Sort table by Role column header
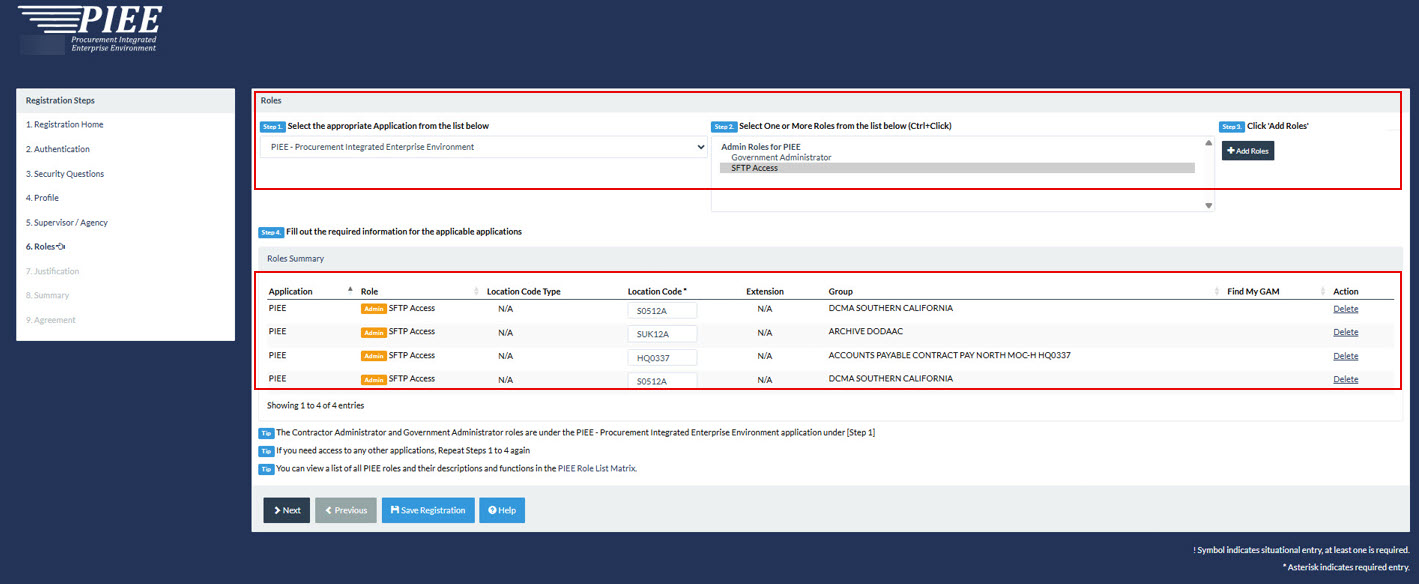This screenshot has width=1419, height=584. [x=369, y=291]
